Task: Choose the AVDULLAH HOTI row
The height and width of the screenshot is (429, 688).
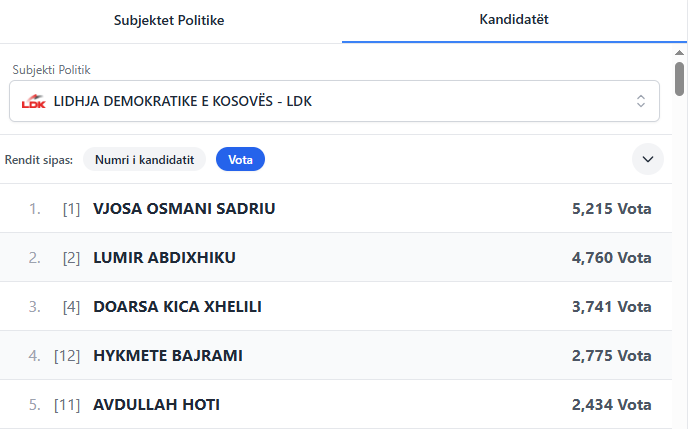Action: [x=336, y=404]
